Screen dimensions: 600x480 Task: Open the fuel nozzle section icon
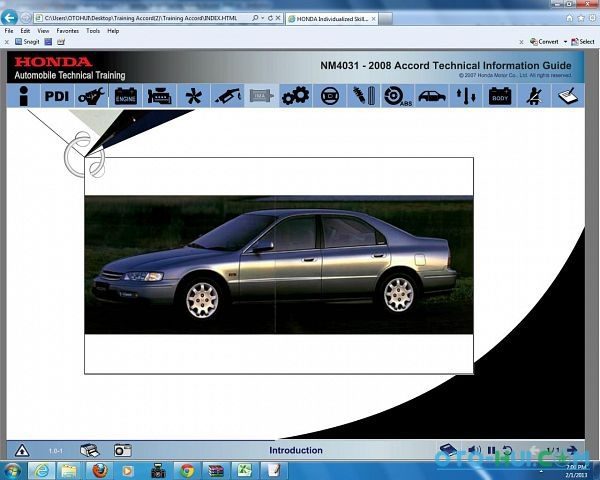tap(227, 96)
